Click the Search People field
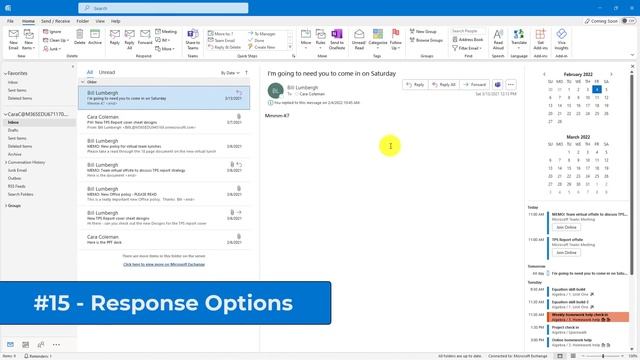The width and height of the screenshot is (640, 360). pyautogui.click(x=468, y=31)
